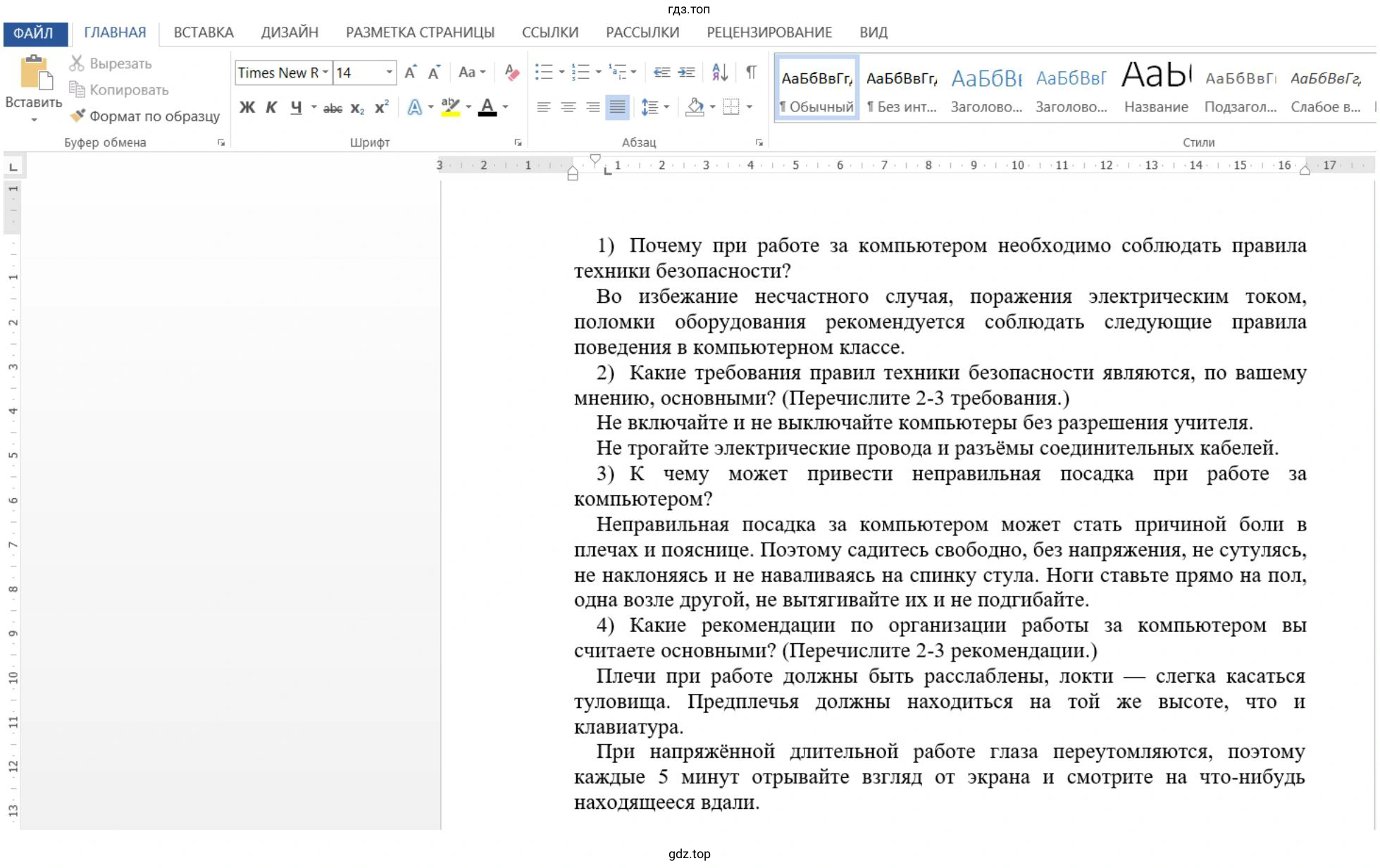
Task: Center text alignment icon
Action: (568, 107)
